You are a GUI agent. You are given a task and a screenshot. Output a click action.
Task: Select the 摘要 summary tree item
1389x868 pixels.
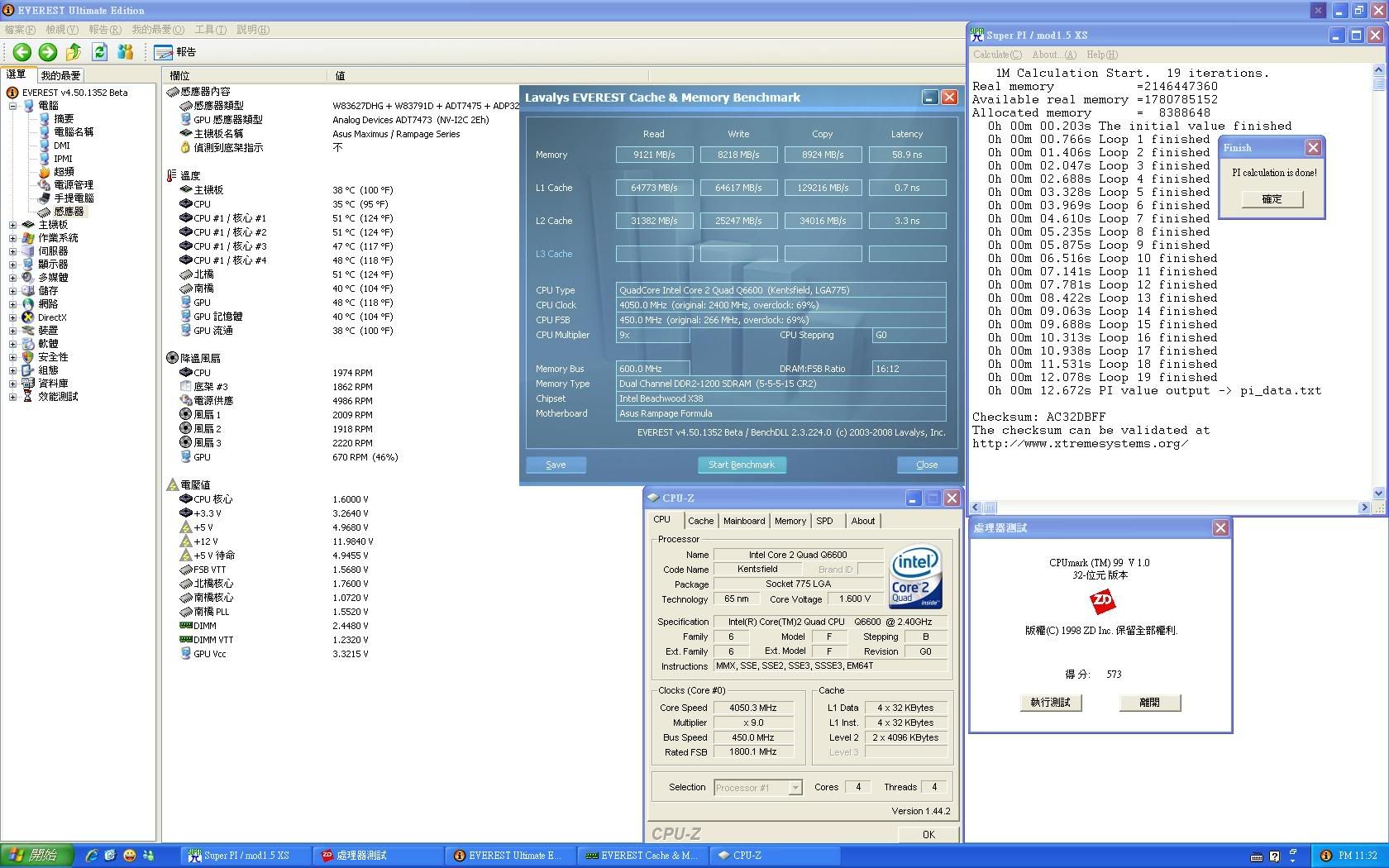[x=64, y=119]
